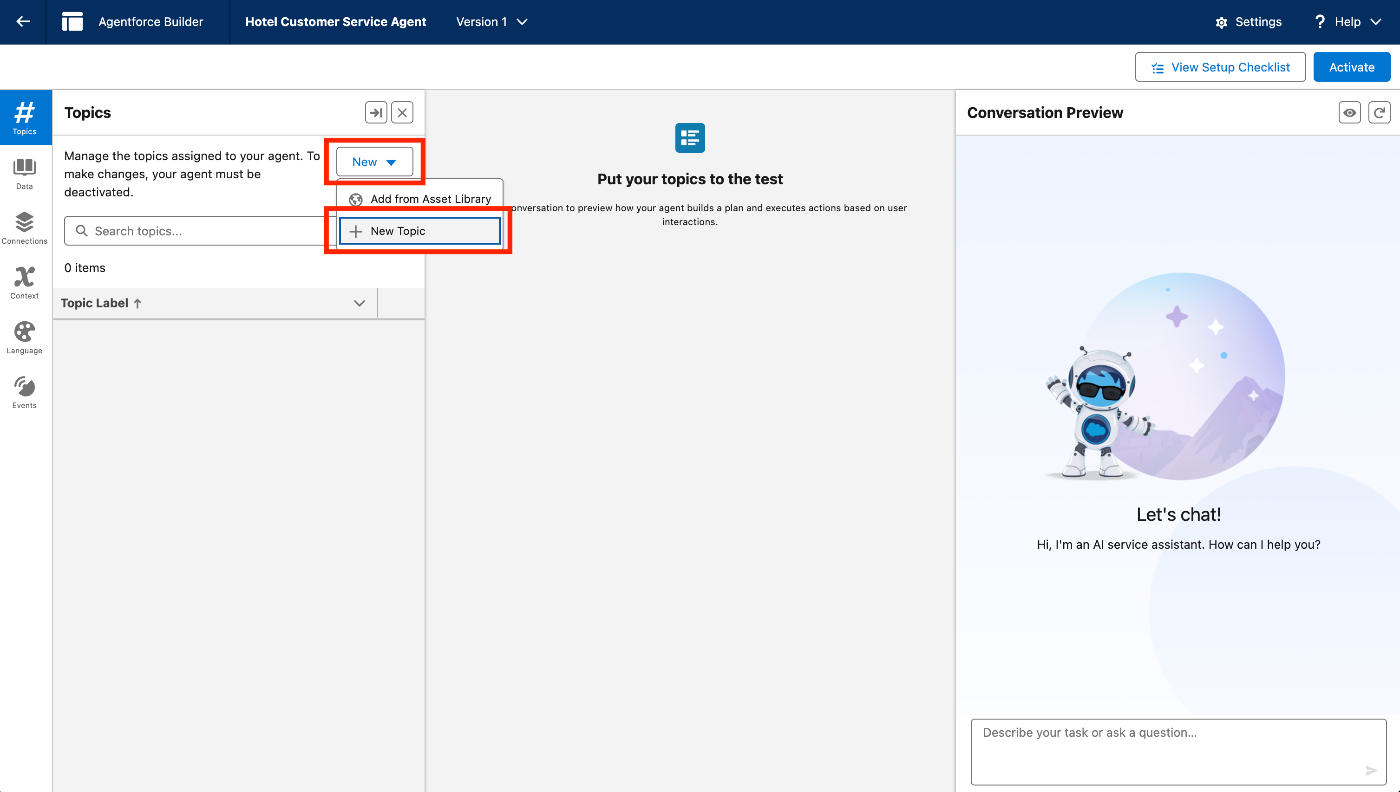Click the chat message input box

(1178, 752)
